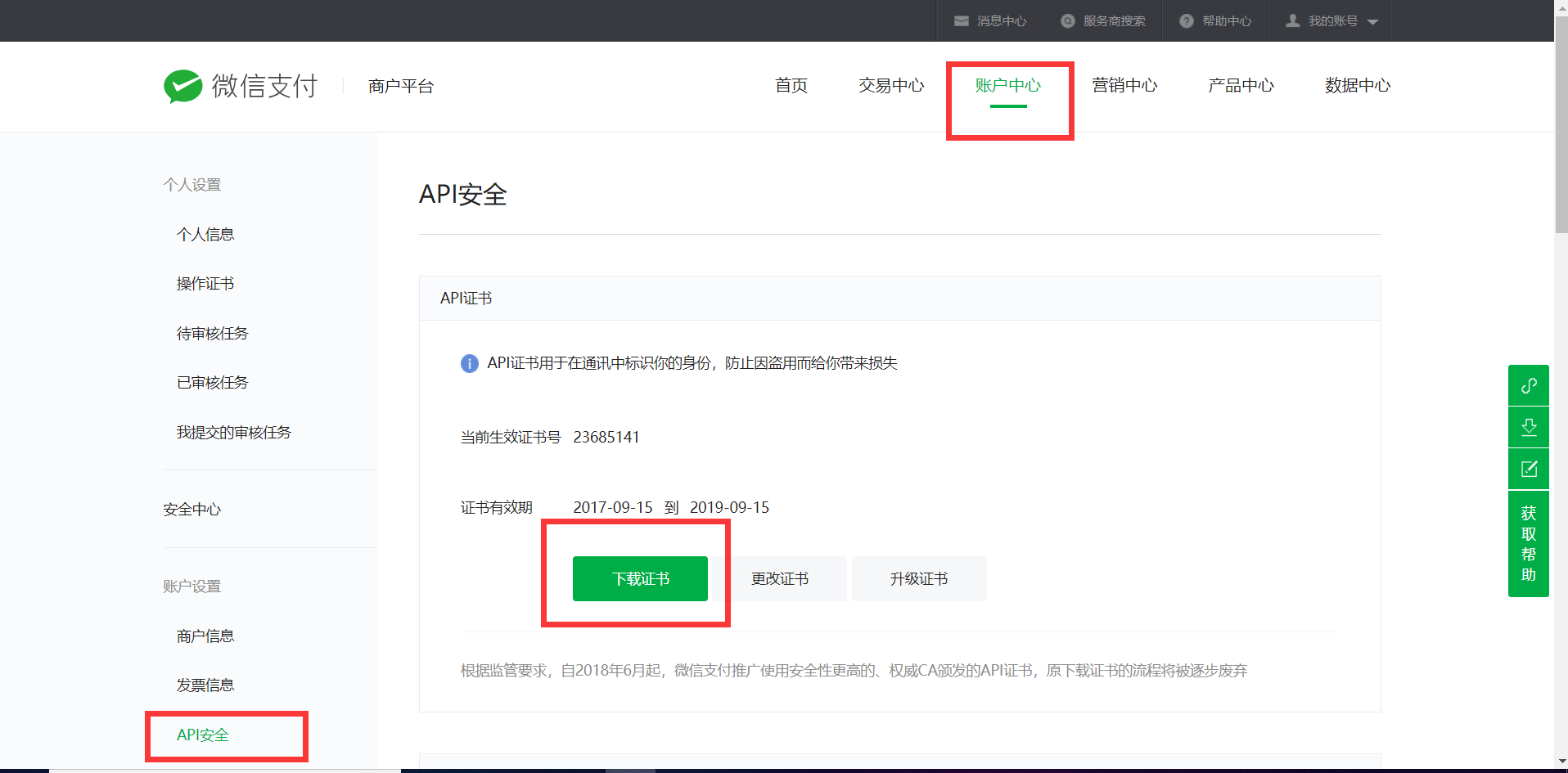Viewport: 1568px width, 773px height.
Task: Click the 更改证书 button
Action: point(780,578)
